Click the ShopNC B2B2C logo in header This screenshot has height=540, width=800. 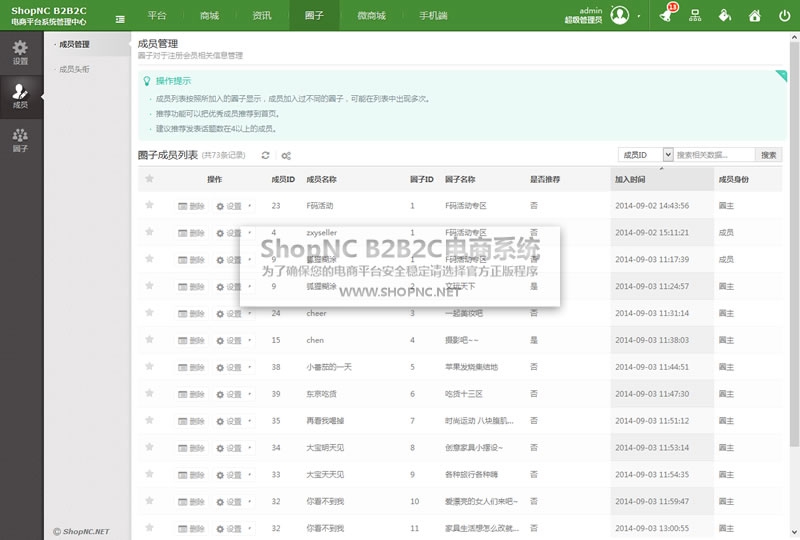[49, 16]
